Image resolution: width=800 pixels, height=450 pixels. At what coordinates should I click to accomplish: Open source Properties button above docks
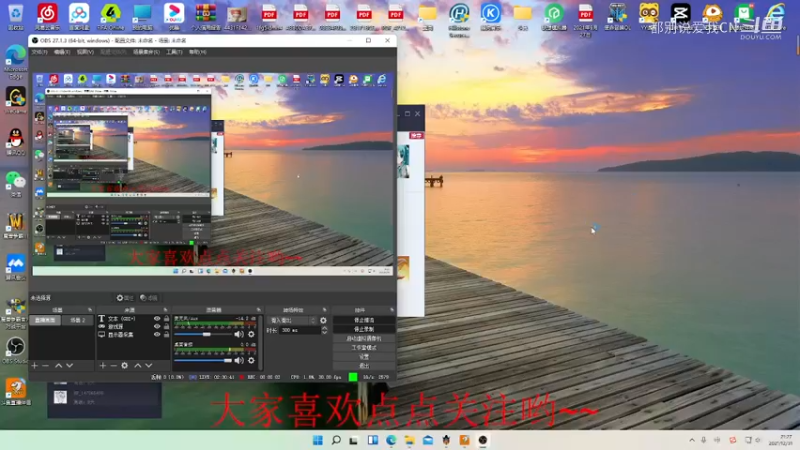click(x=125, y=298)
